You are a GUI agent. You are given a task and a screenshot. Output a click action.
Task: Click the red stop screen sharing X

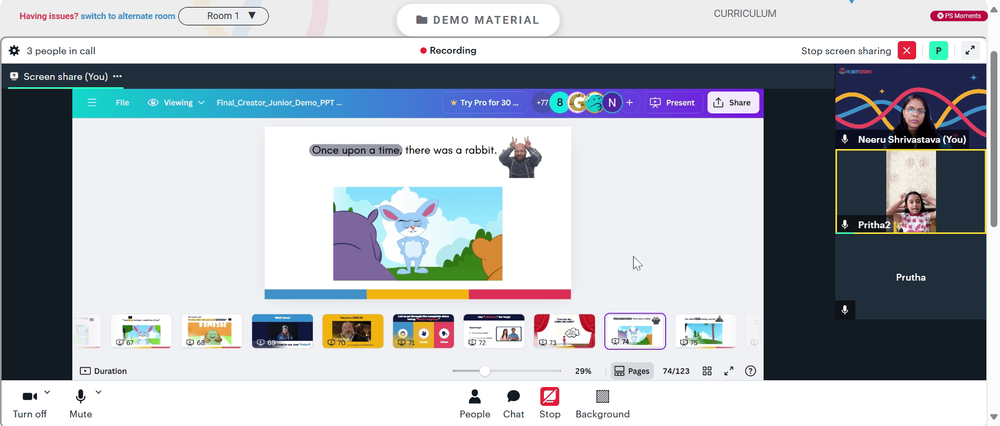[906, 50]
